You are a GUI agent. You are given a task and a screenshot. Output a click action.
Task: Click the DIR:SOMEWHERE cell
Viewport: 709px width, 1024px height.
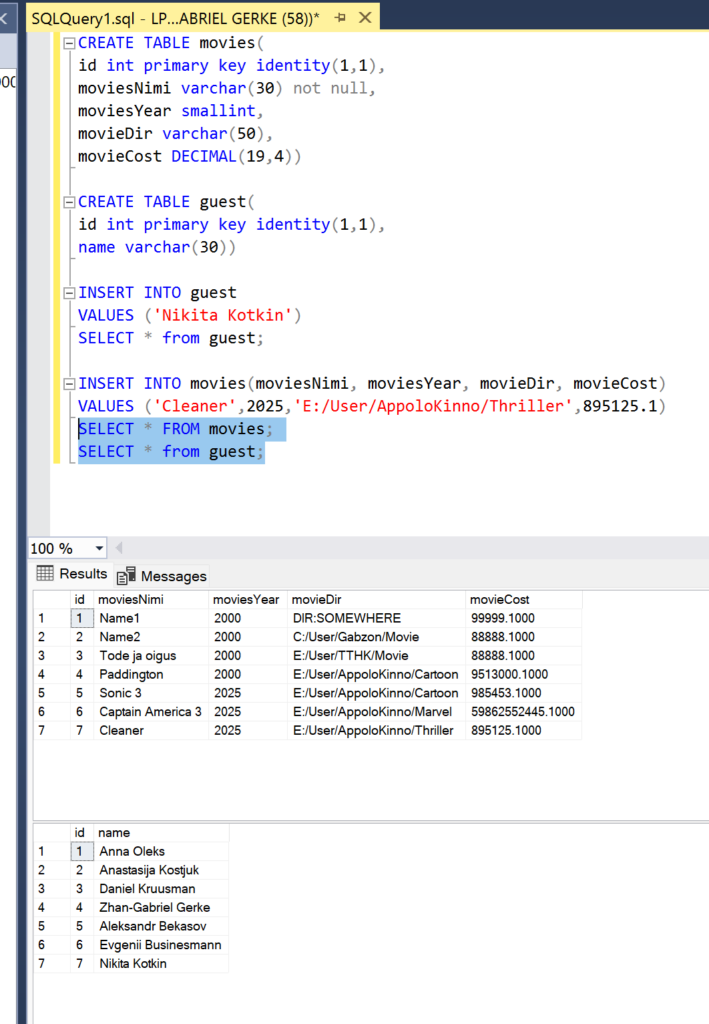click(376, 618)
